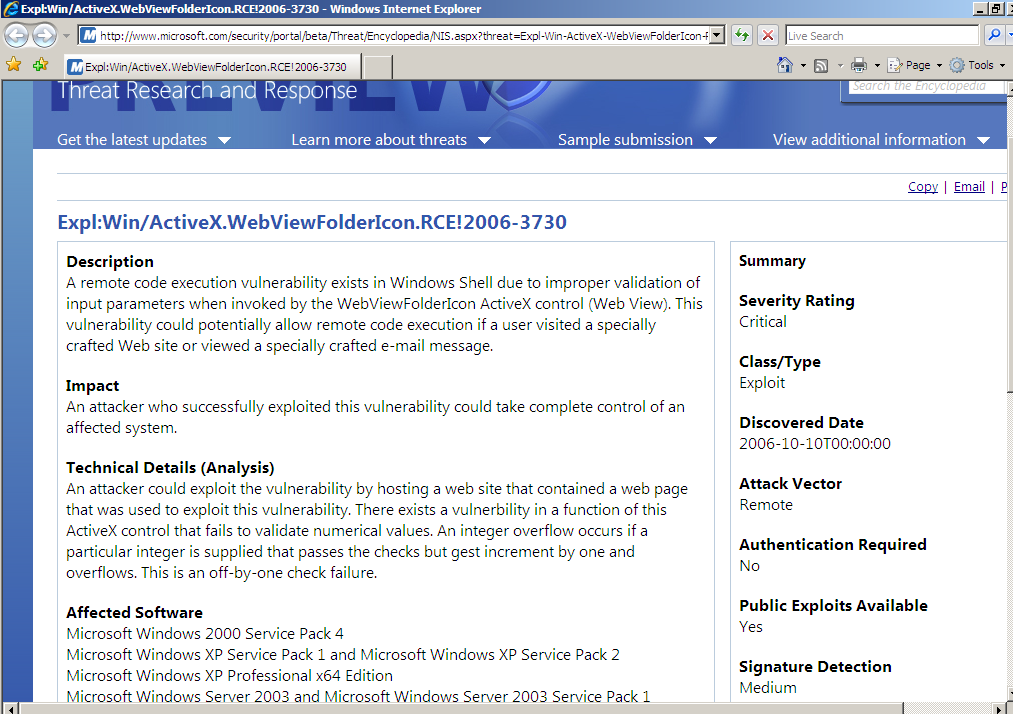Open the Page menu

pyautogui.click(x=915, y=65)
